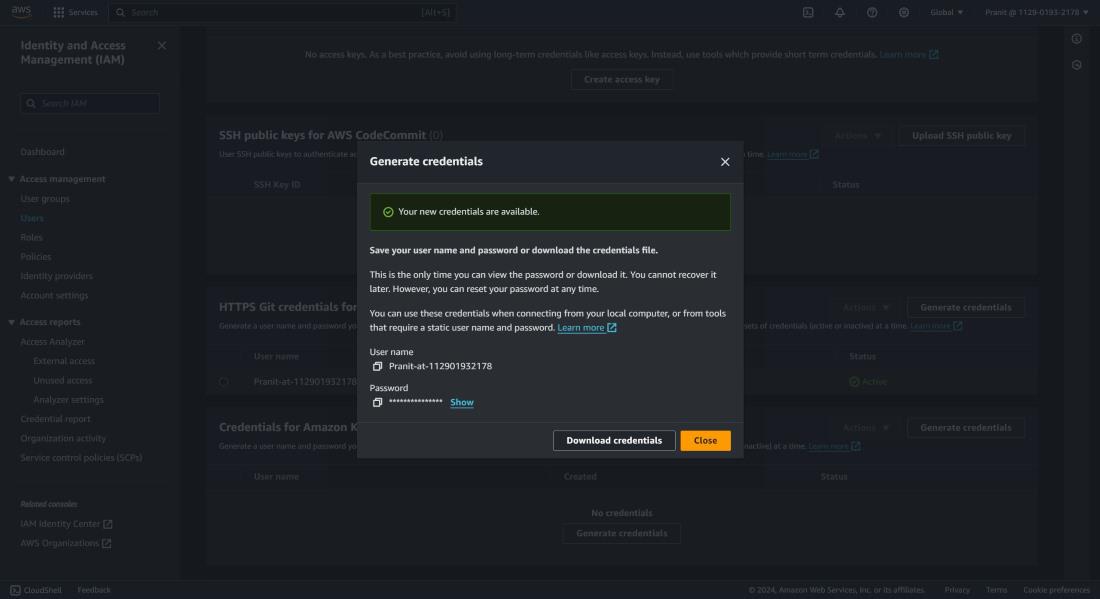Click Generate credentials button beside Keyspaces Actions
1100x599 pixels.
965,427
